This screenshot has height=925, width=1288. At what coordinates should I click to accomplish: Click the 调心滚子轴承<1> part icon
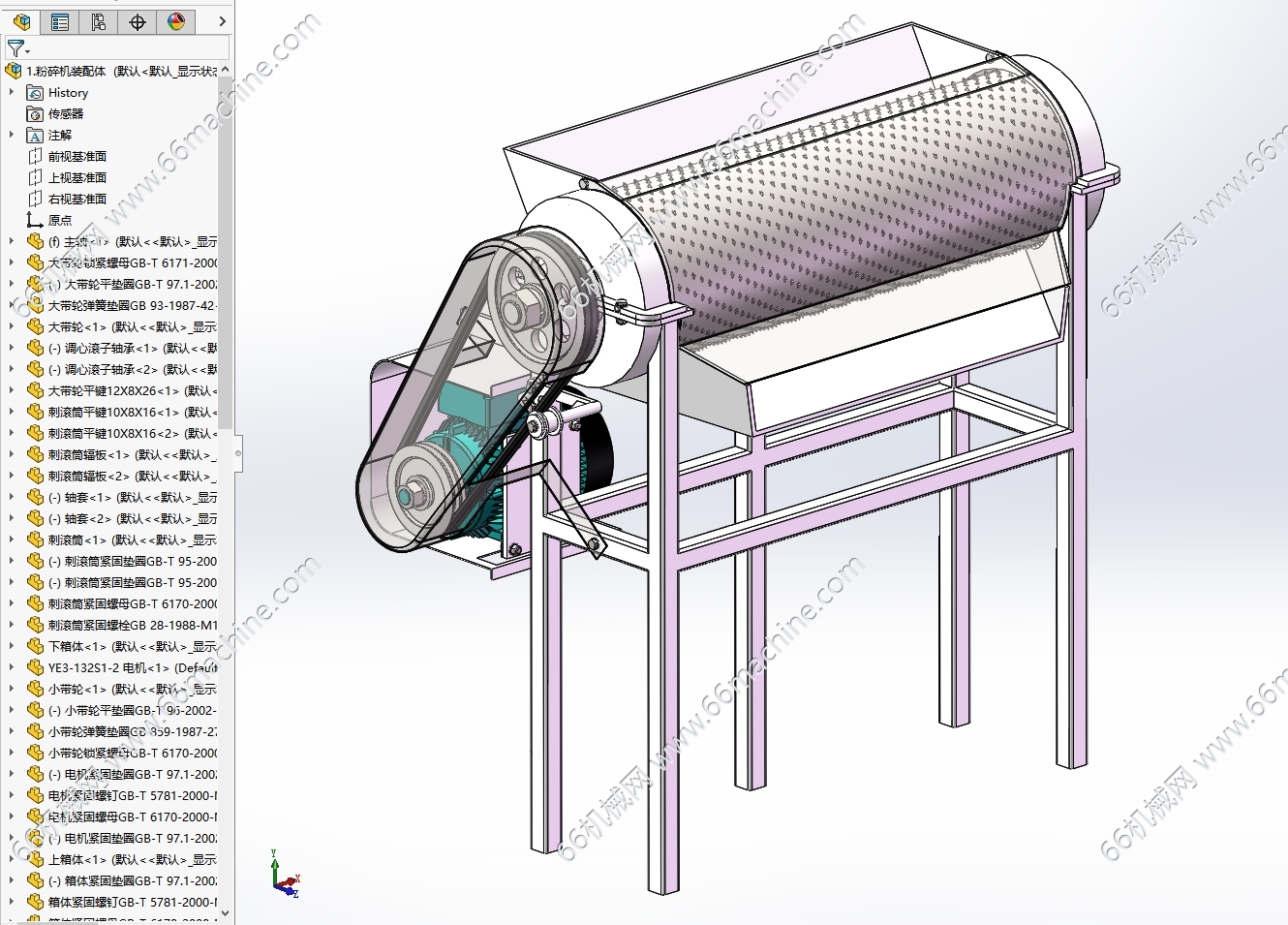35,349
